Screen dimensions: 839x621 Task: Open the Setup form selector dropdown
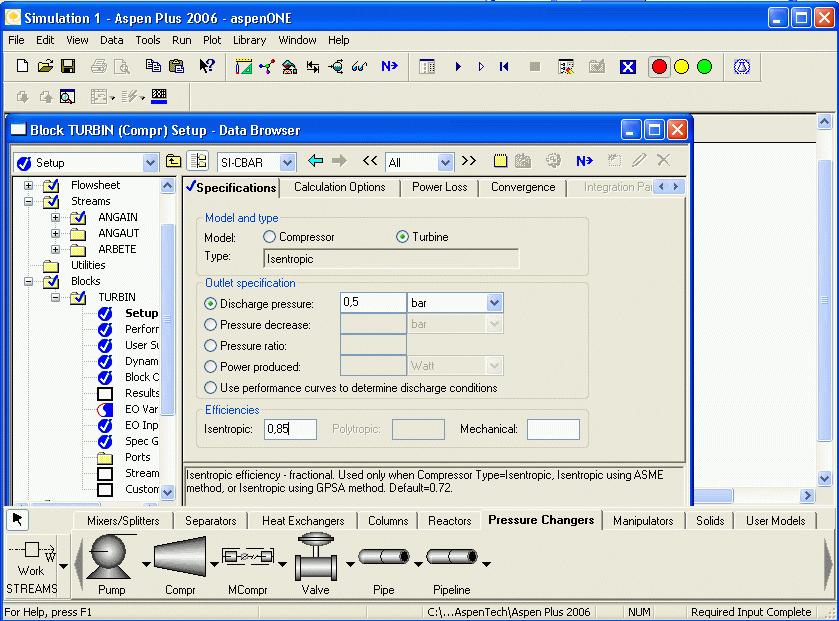tap(150, 163)
